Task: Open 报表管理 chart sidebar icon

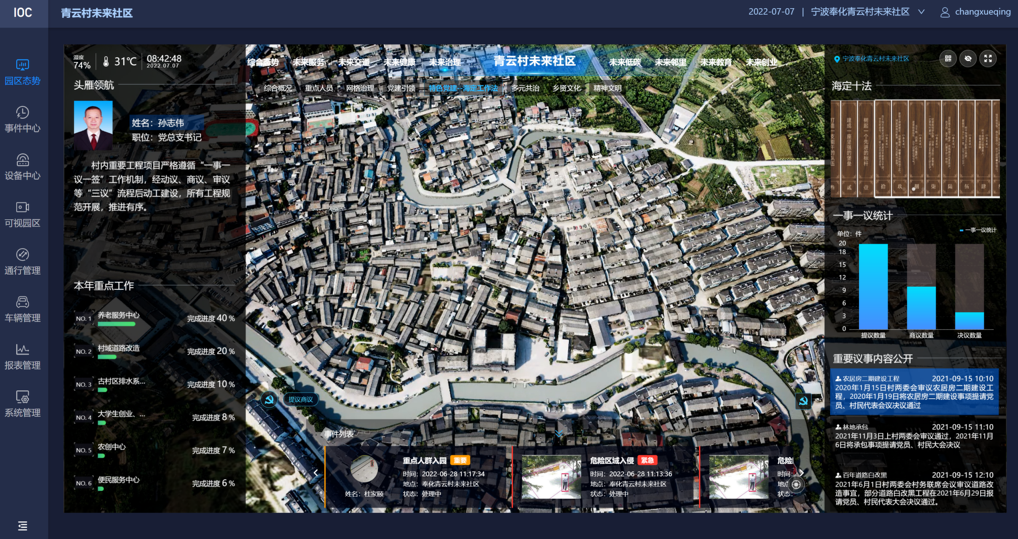Action: (23, 349)
